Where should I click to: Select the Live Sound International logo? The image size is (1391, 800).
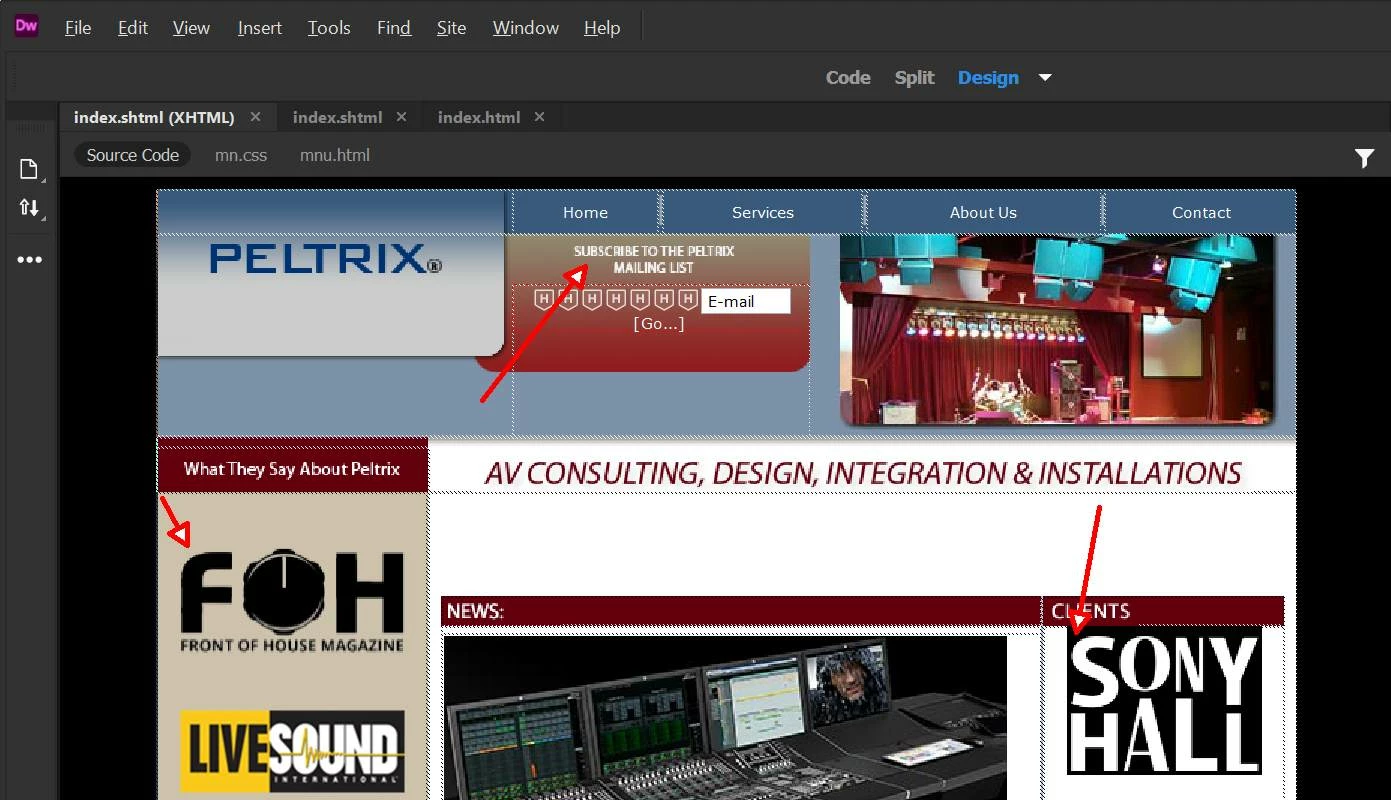292,751
